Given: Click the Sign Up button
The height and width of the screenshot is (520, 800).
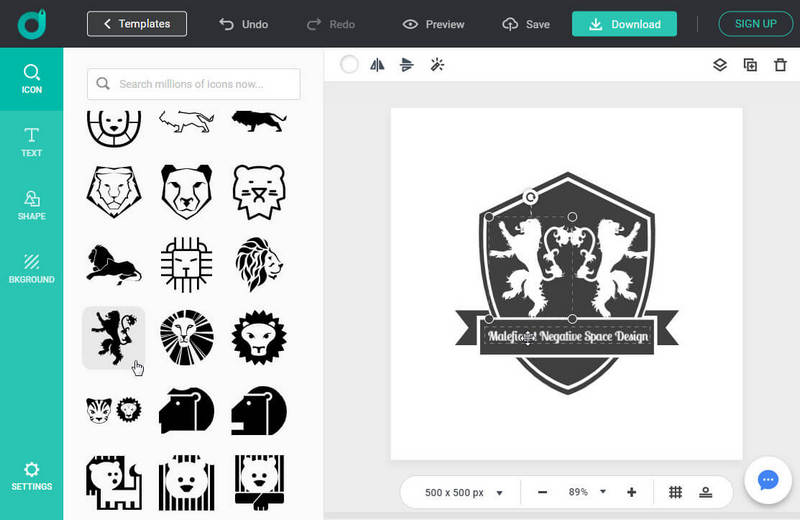Looking at the screenshot, I should click(755, 24).
